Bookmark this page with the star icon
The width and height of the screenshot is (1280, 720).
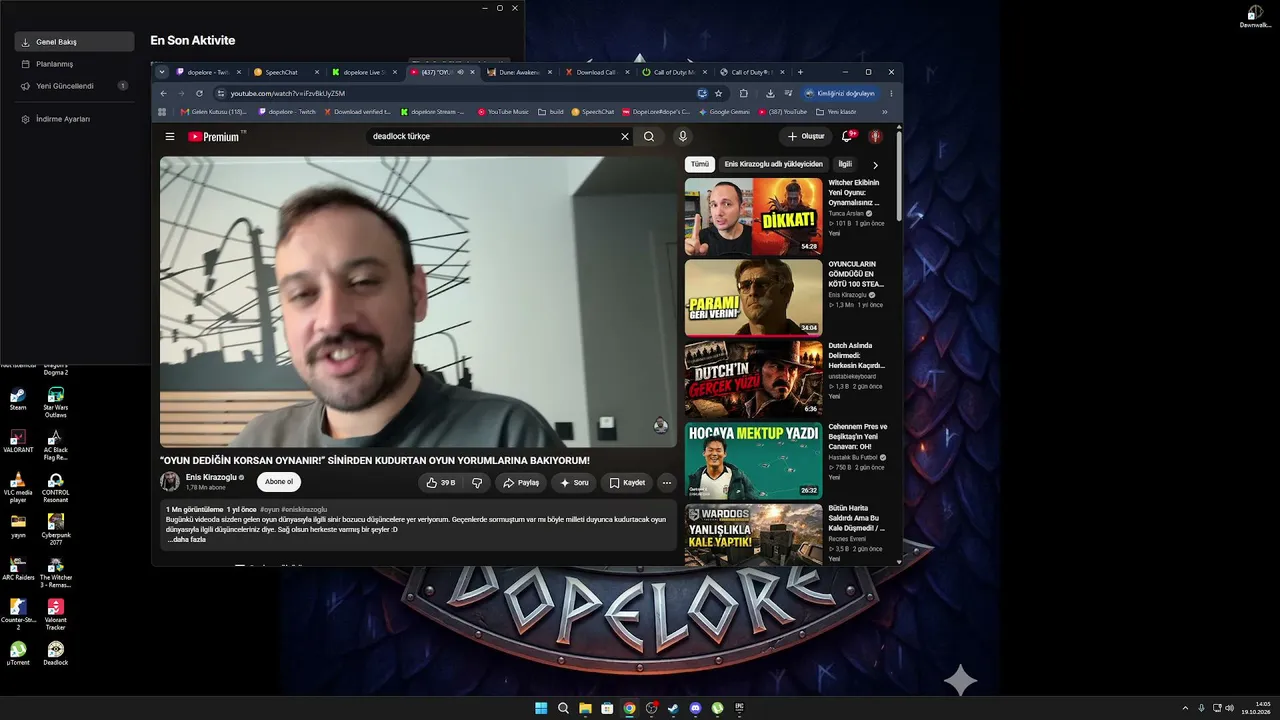tap(718, 93)
